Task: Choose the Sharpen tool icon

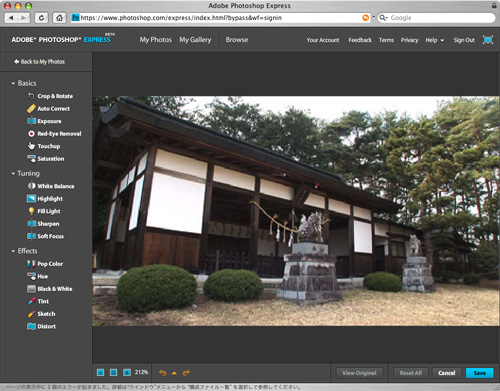Action: [31, 224]
